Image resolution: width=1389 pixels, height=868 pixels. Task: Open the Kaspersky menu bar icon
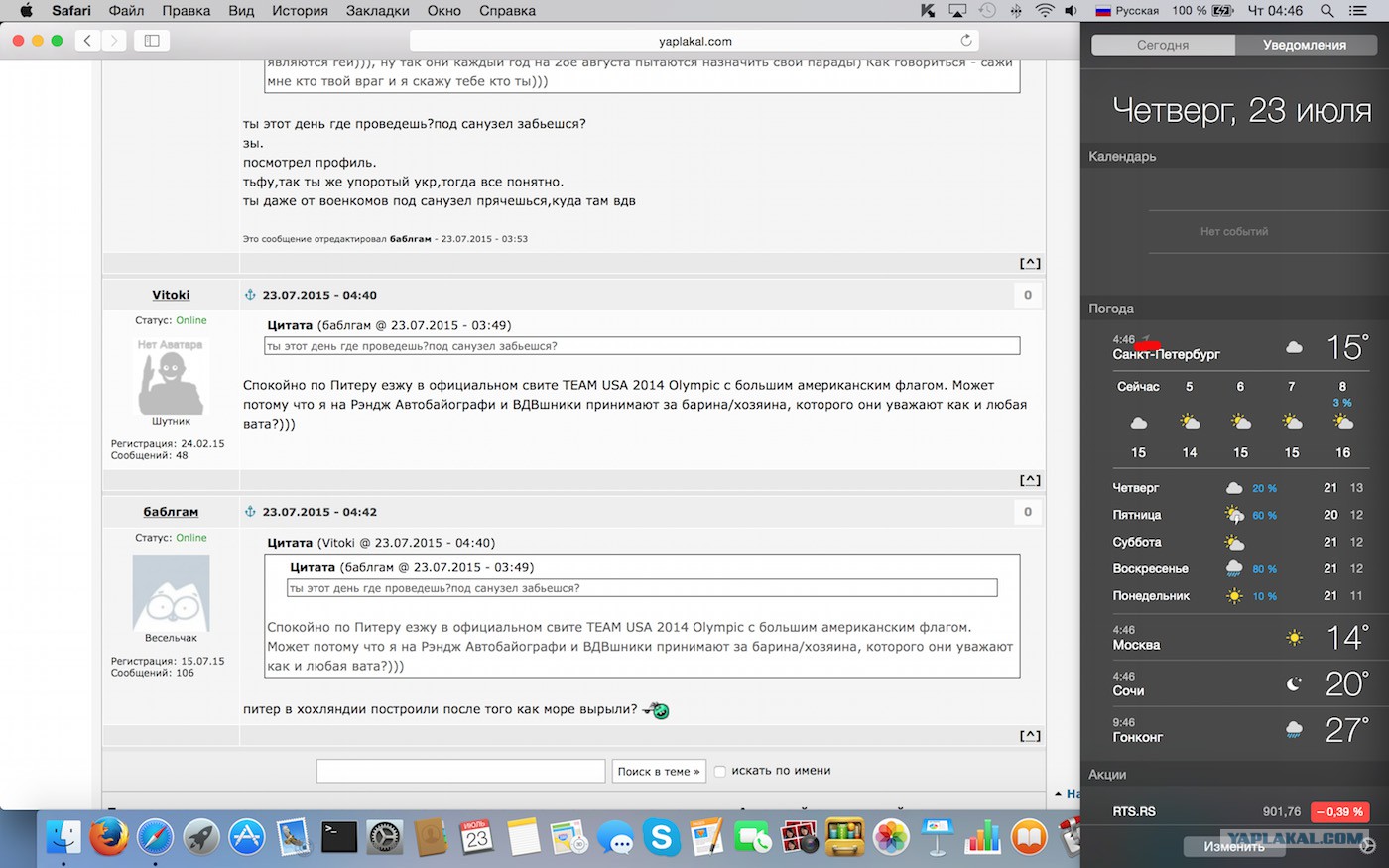pos(928,11)
